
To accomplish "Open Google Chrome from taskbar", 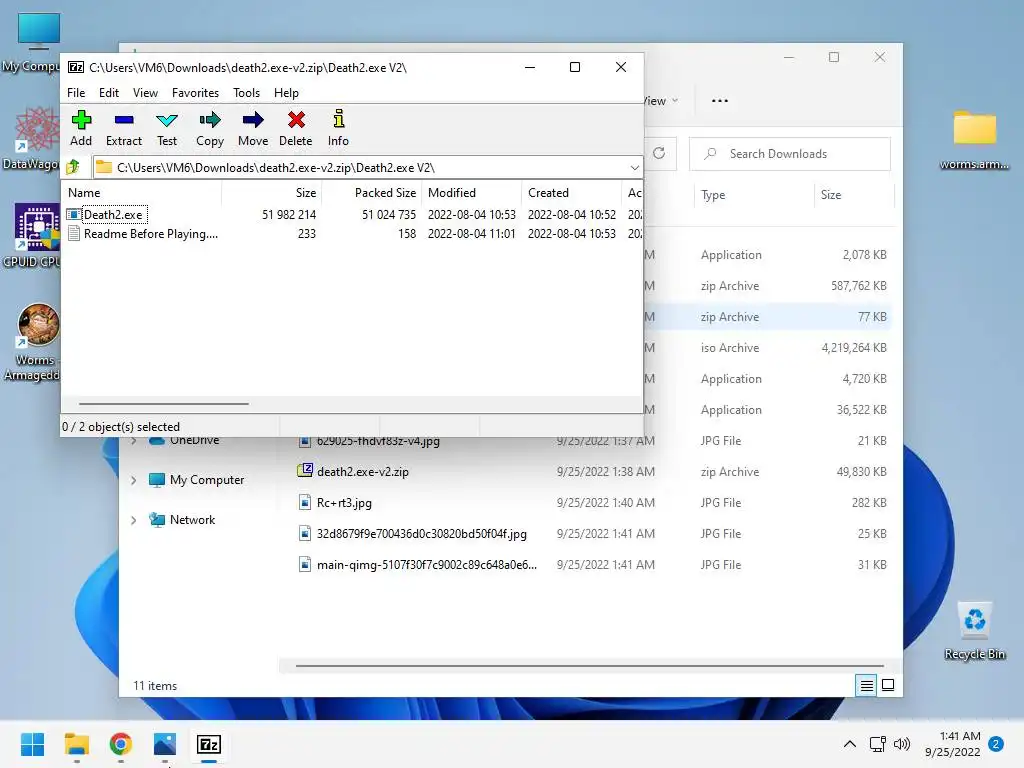I will coord(121,744).
